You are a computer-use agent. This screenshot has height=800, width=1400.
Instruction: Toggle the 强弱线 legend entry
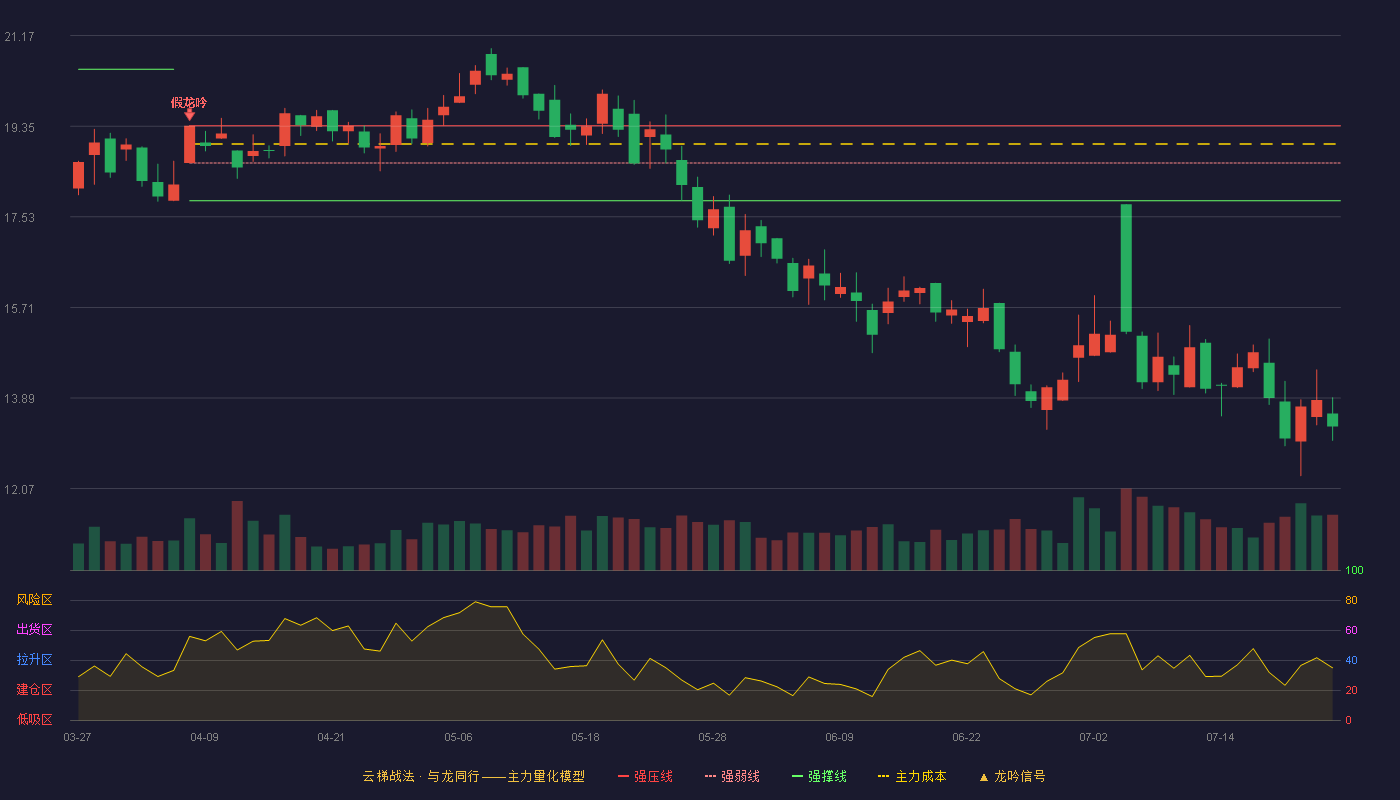coord(732,776)
